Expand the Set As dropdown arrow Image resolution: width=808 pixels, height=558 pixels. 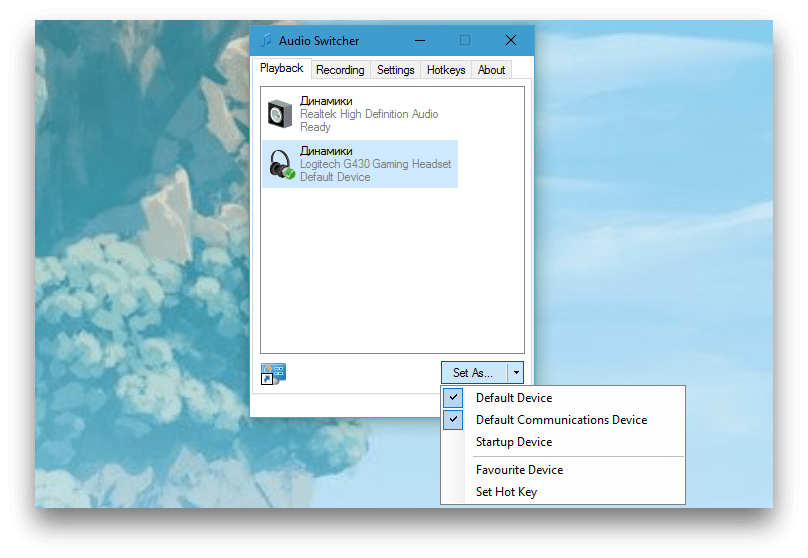pyautogui.click(x=516, y=373)
